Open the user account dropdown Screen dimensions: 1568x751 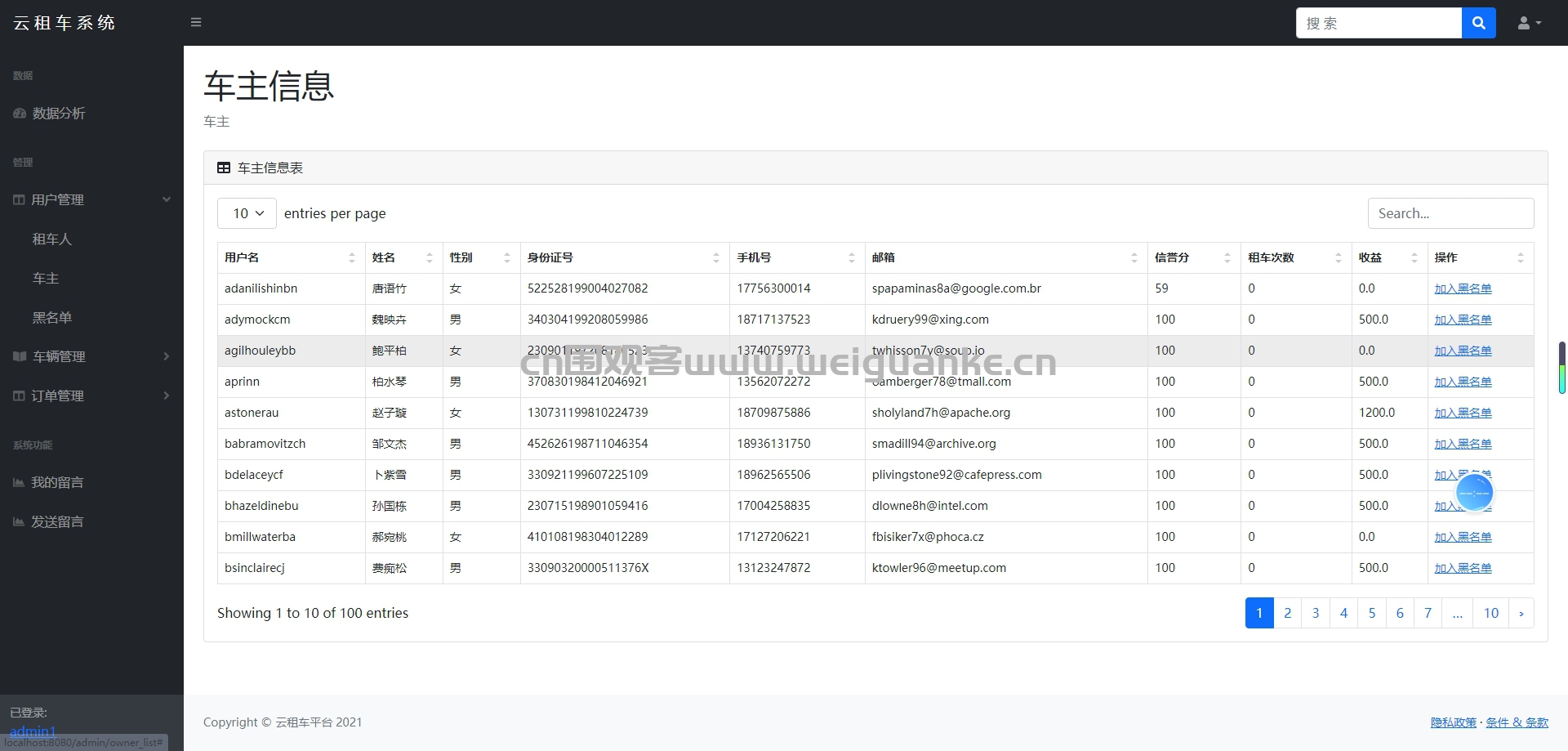[x=1529, y=23]
